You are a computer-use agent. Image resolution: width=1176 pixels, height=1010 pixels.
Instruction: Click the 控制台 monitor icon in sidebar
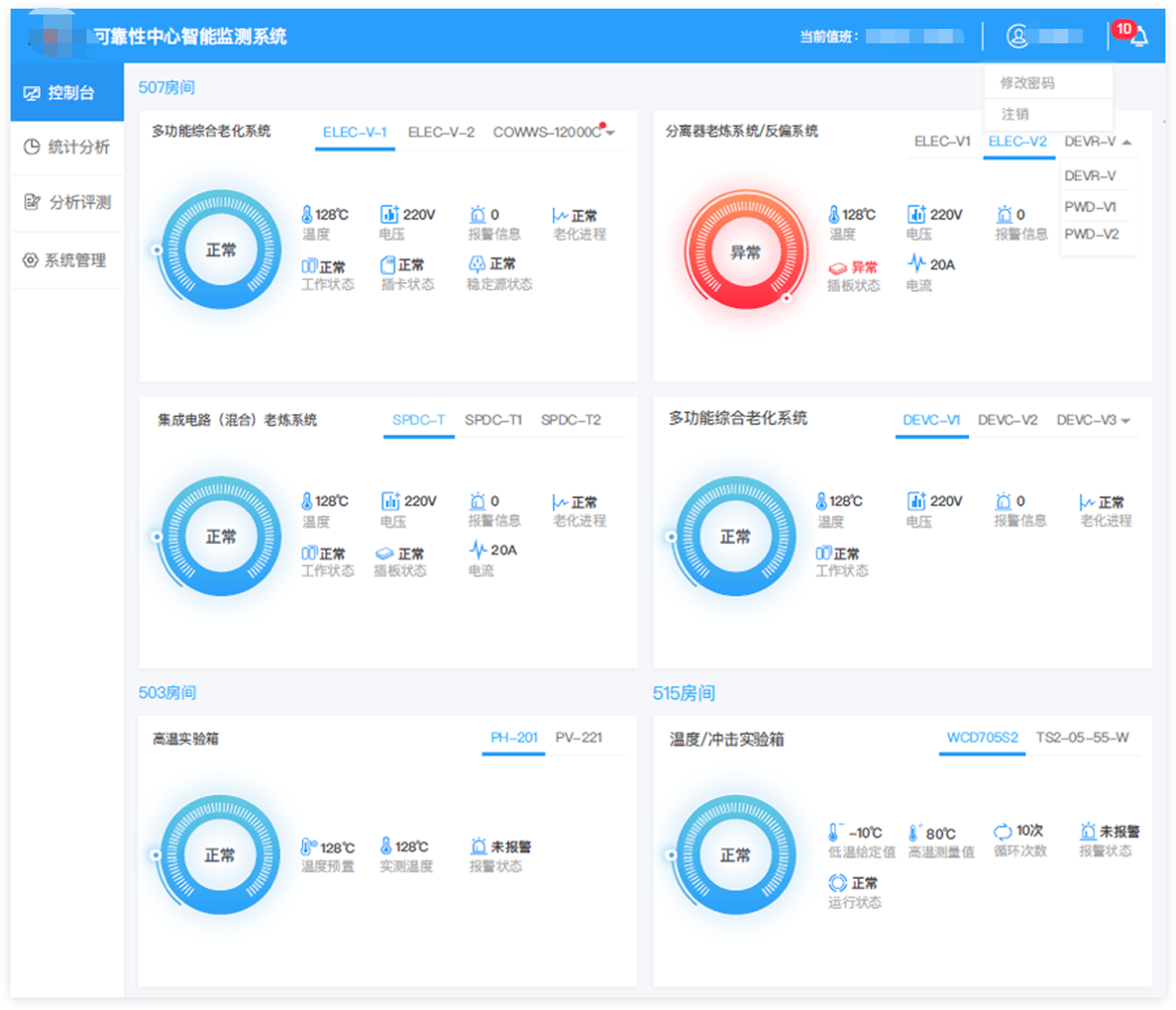[32, 93]
